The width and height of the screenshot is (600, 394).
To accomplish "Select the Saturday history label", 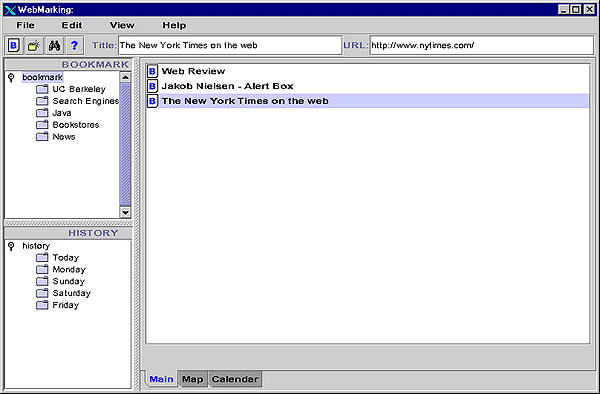I will pos(72,293).
